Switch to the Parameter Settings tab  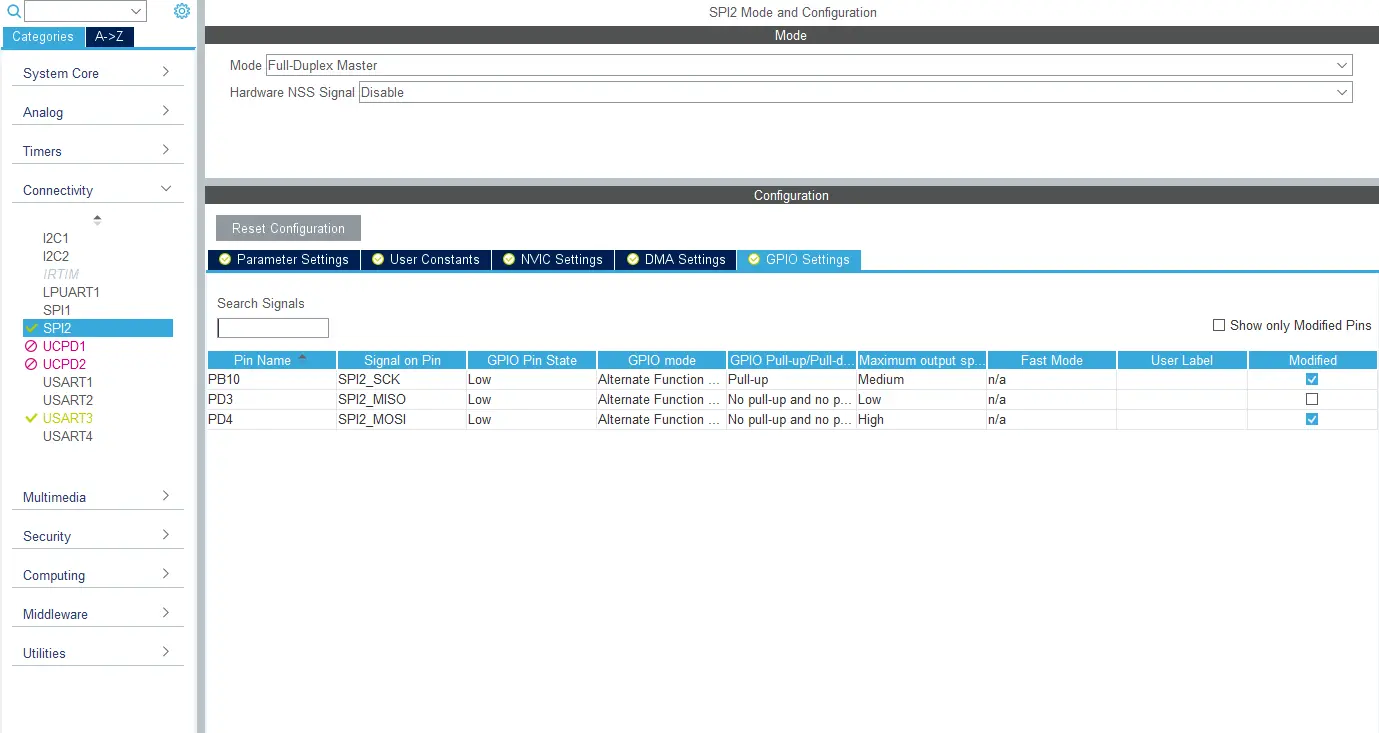[283, 259]
